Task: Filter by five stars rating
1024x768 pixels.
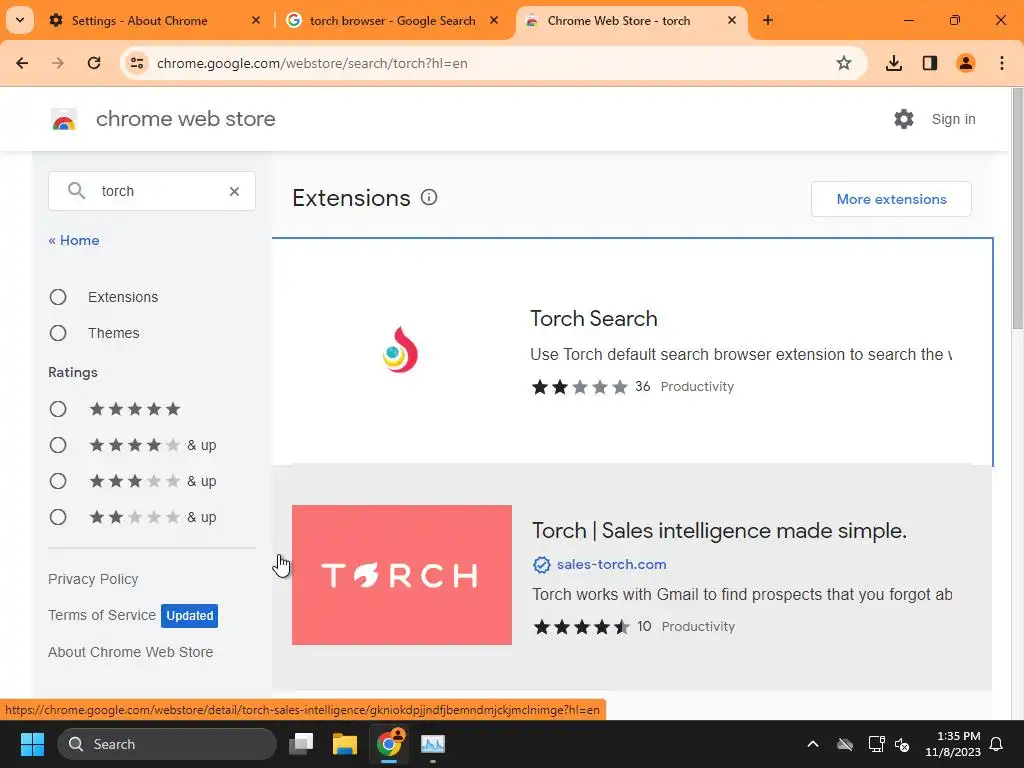Action: point(58,409)
